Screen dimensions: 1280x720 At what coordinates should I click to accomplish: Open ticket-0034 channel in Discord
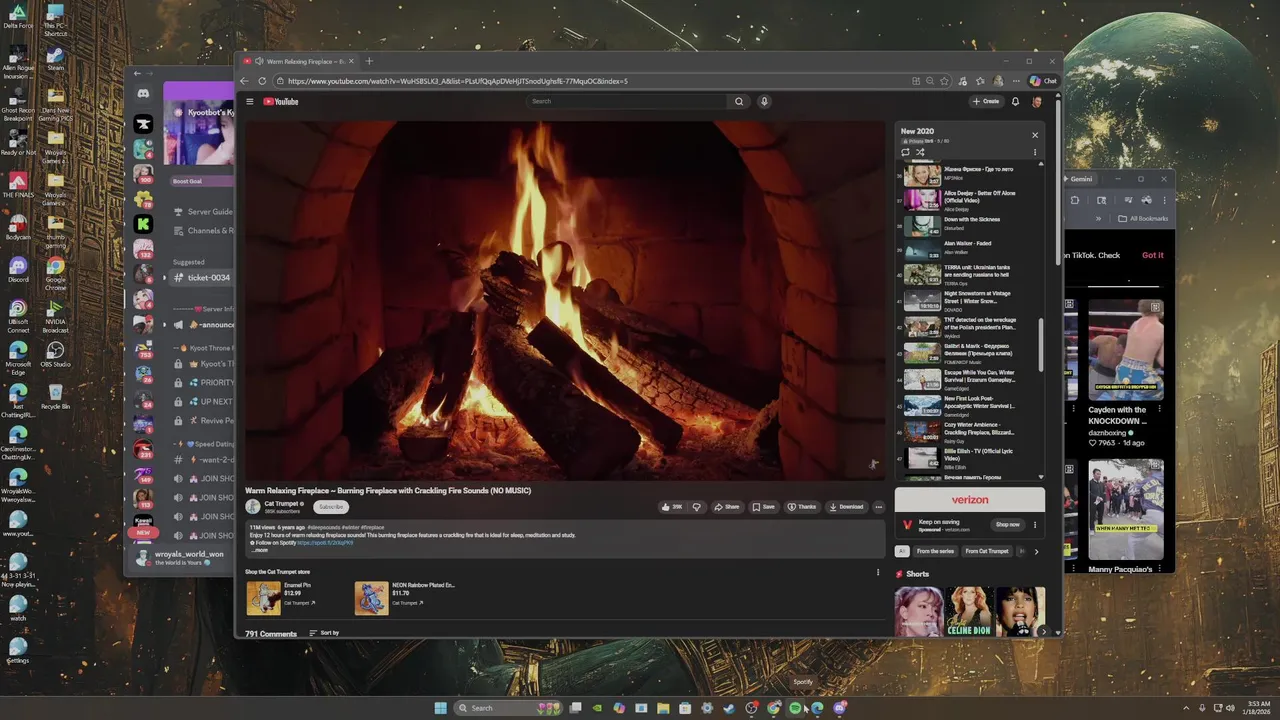pos(200,278)
